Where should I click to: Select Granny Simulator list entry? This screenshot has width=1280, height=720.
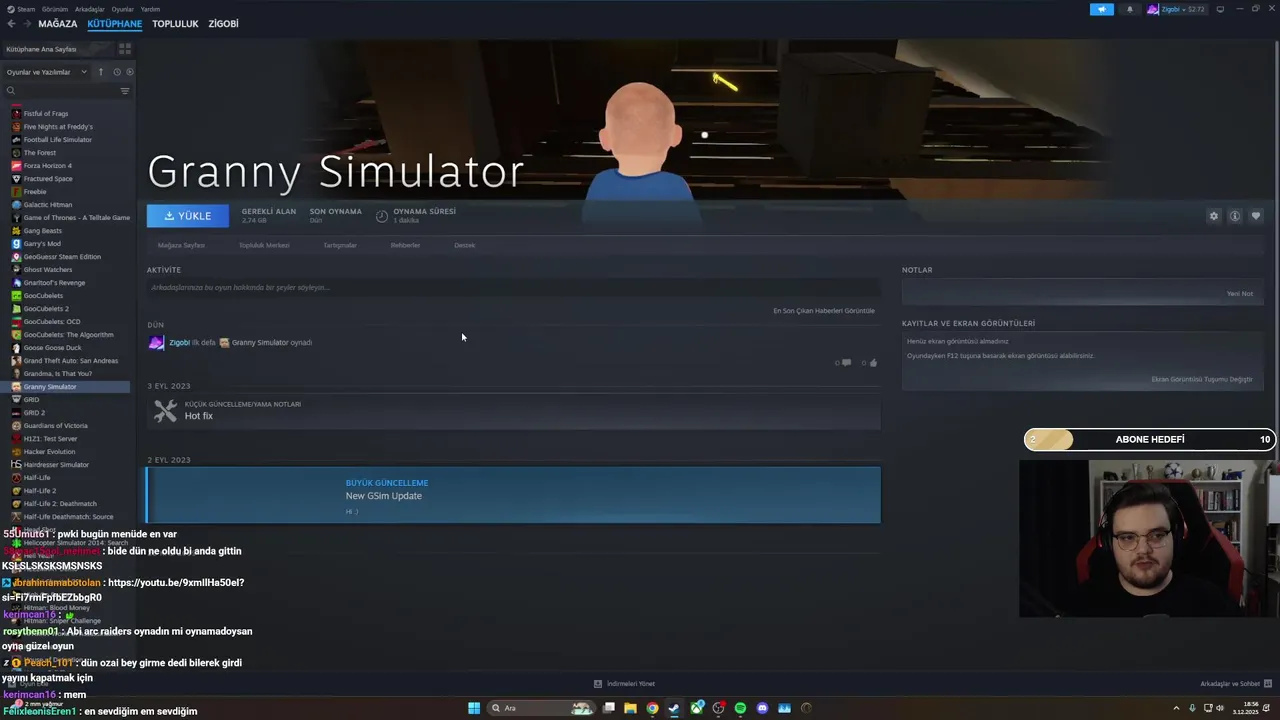[x=66, y=387]
